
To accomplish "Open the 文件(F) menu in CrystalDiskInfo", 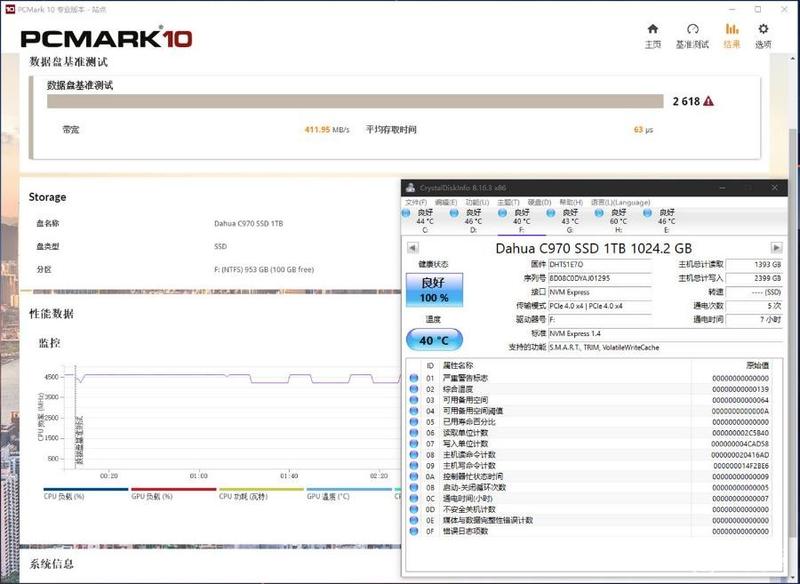I will pyautogui.click(x=416, y=202).
